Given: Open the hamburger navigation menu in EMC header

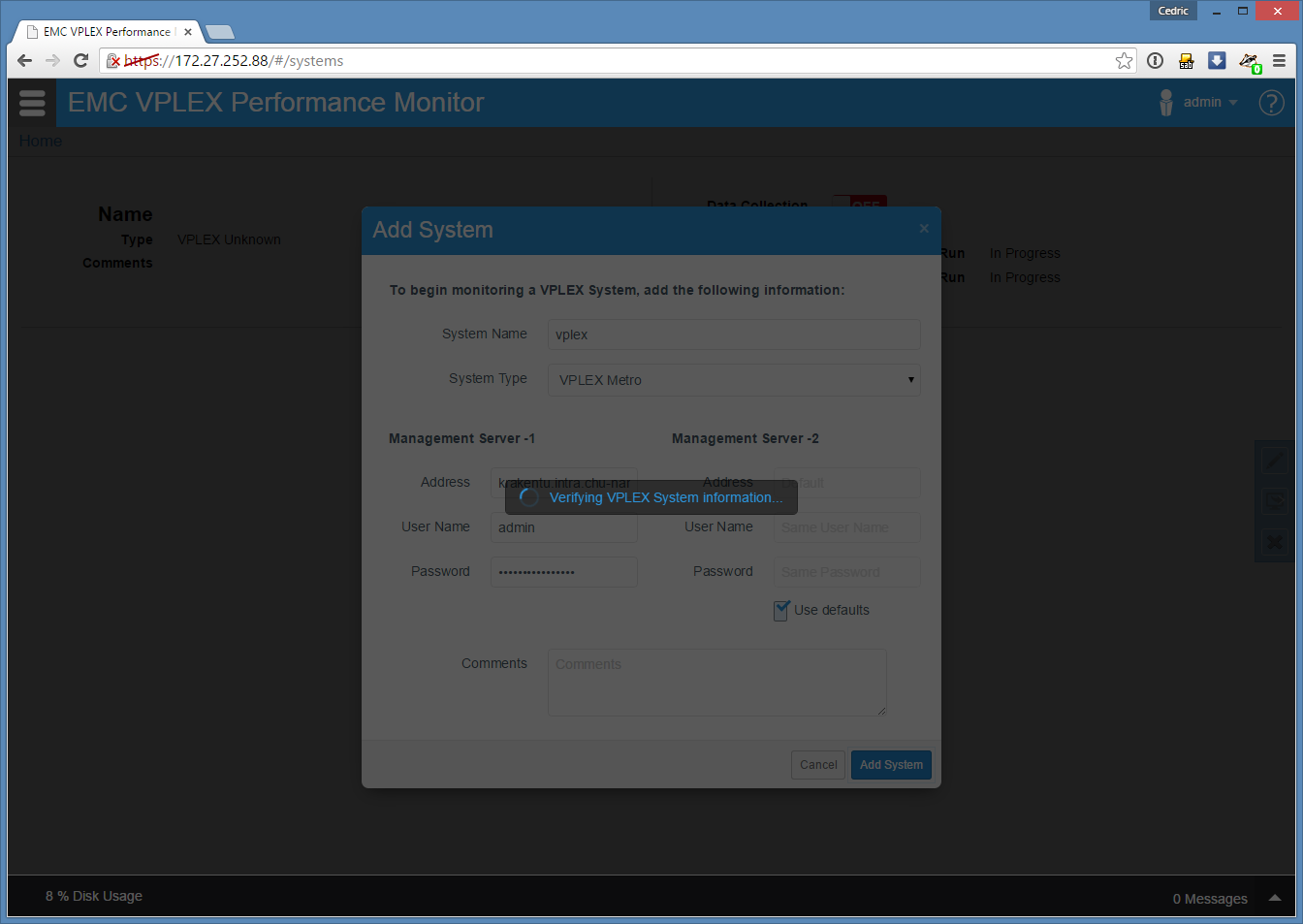Looking at the screenshot, I should pyautogui.click(x=32, y=103).
